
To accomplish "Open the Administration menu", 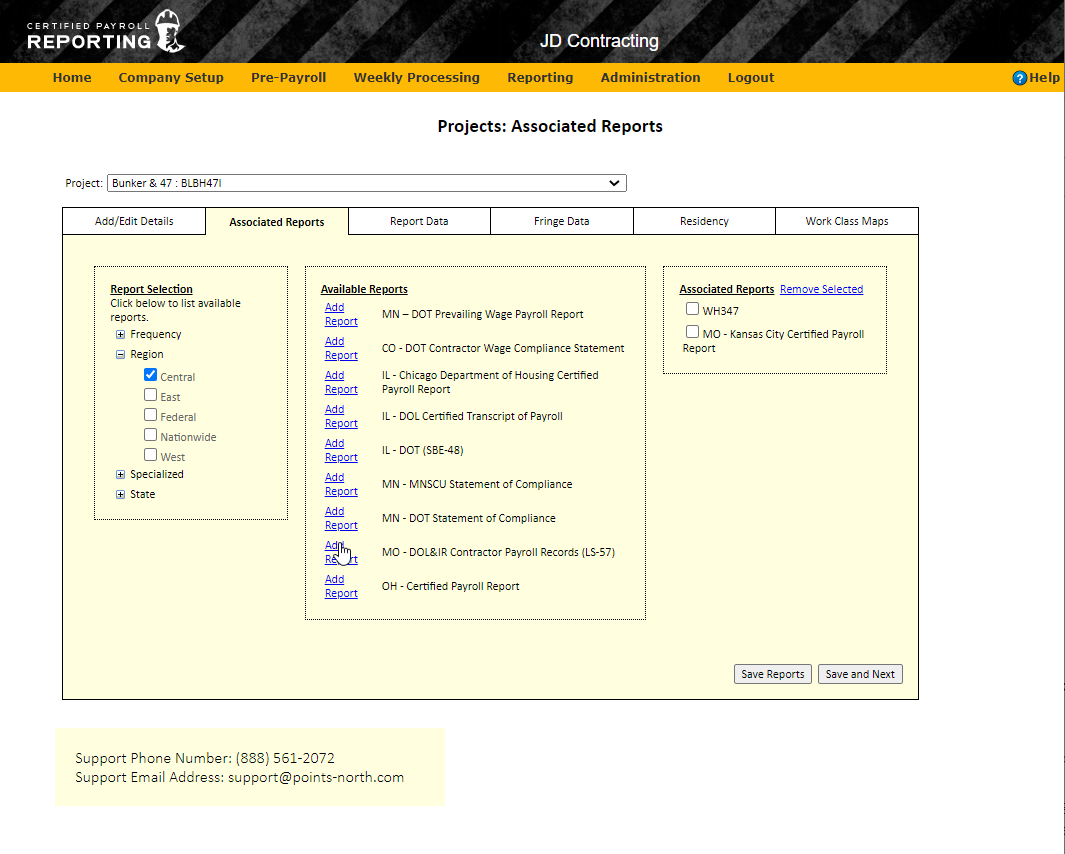I will [651, 77].
